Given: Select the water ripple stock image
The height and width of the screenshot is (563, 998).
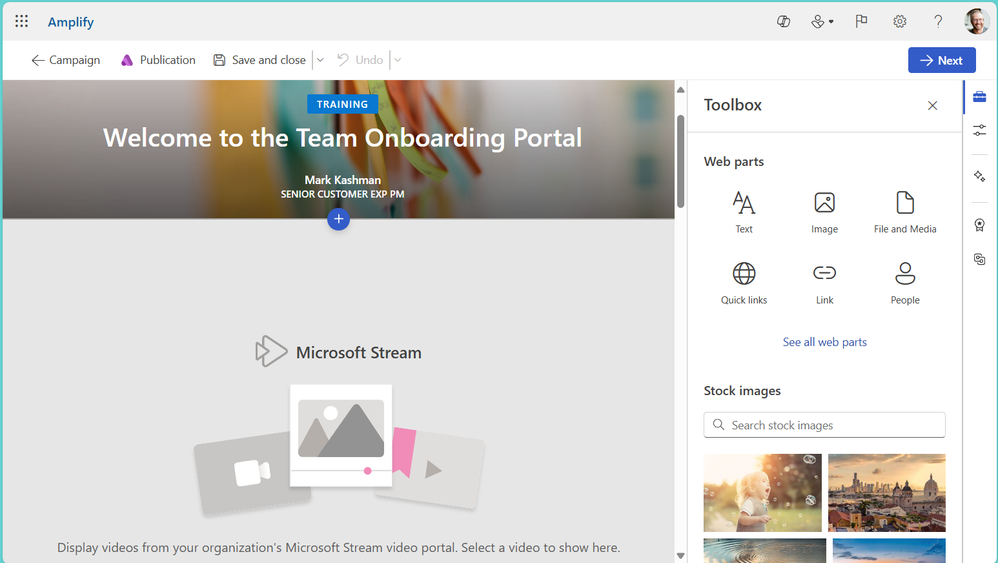Looking at the screenshot, I should 764,550.
